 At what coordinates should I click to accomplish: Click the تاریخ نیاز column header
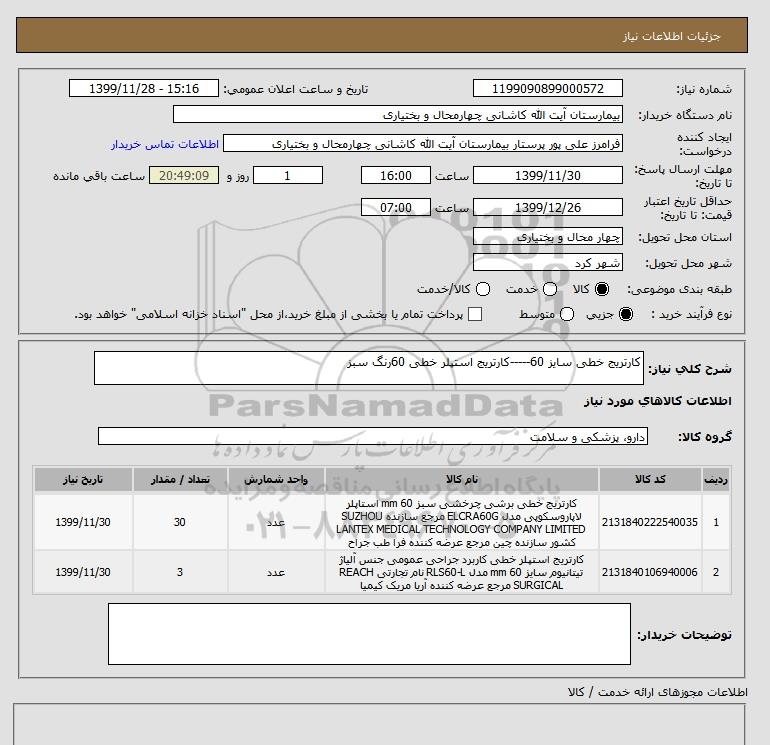[x=83, y=479]
